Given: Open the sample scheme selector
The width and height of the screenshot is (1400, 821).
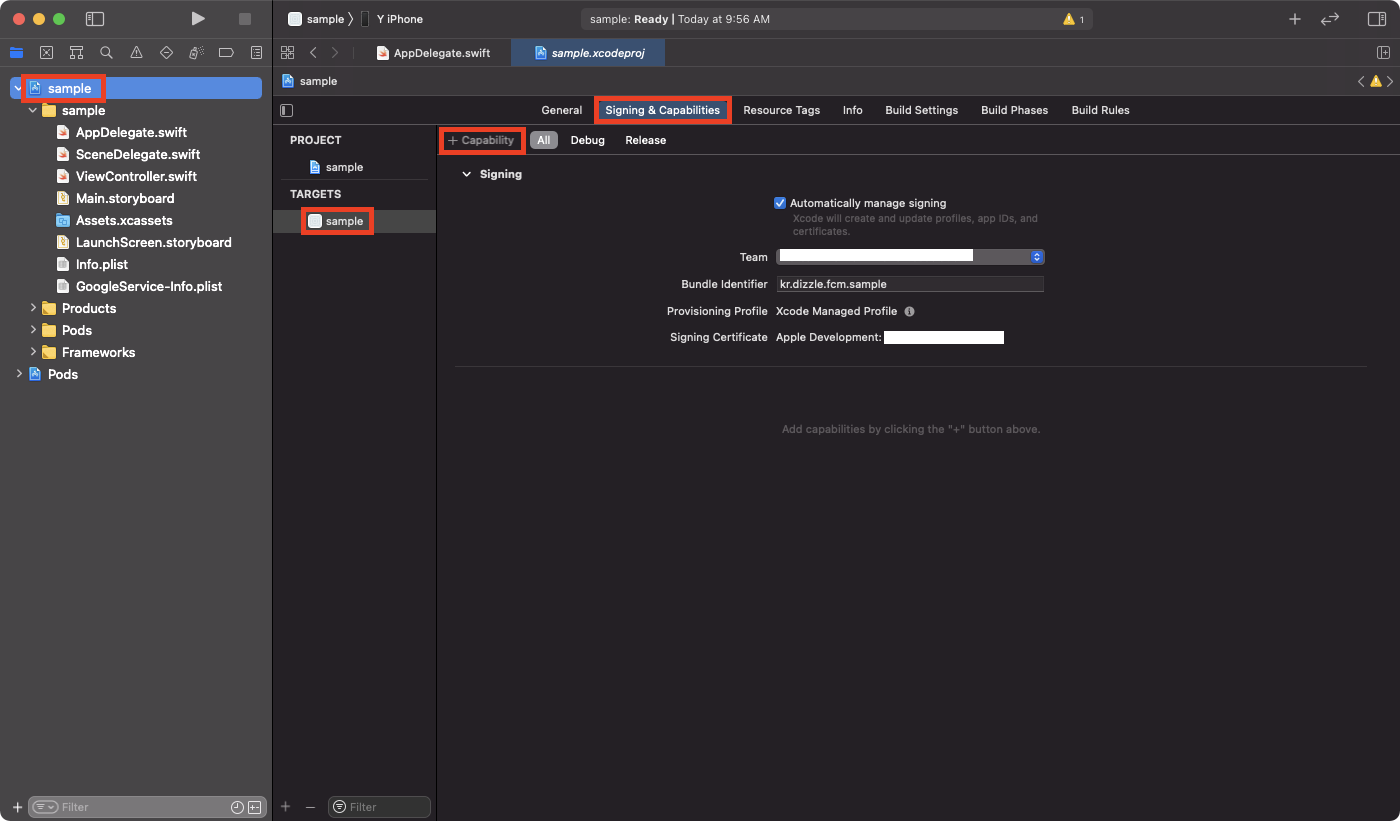Looking at the screenshot, I should [x=315, y=19].
